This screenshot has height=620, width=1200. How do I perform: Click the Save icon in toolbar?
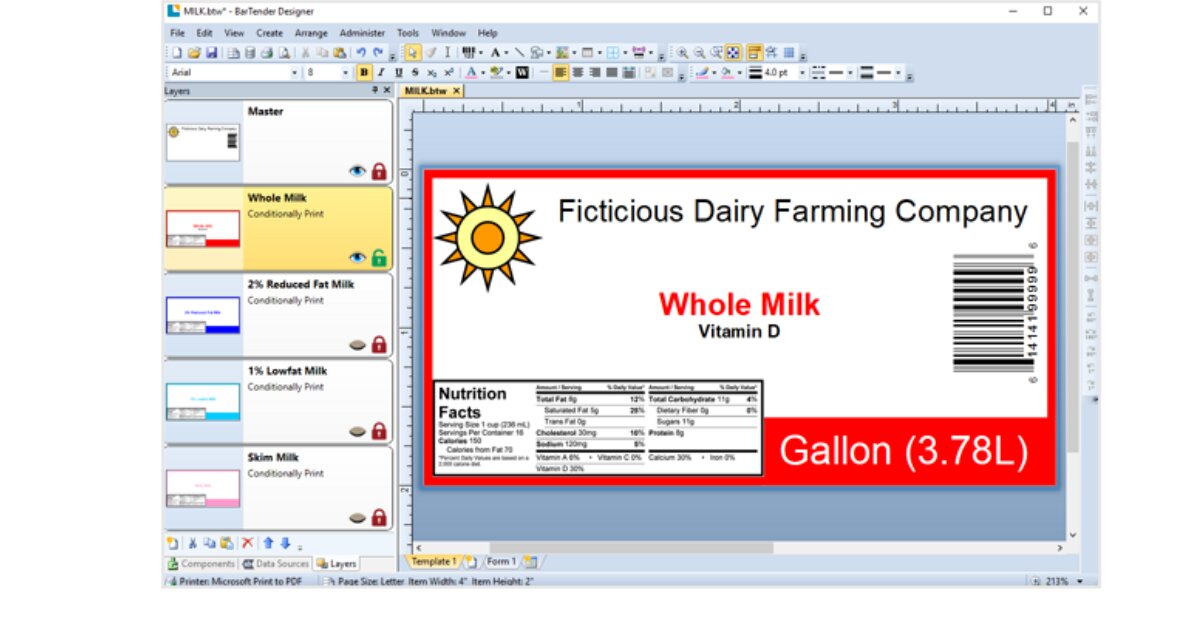[211, 52]
